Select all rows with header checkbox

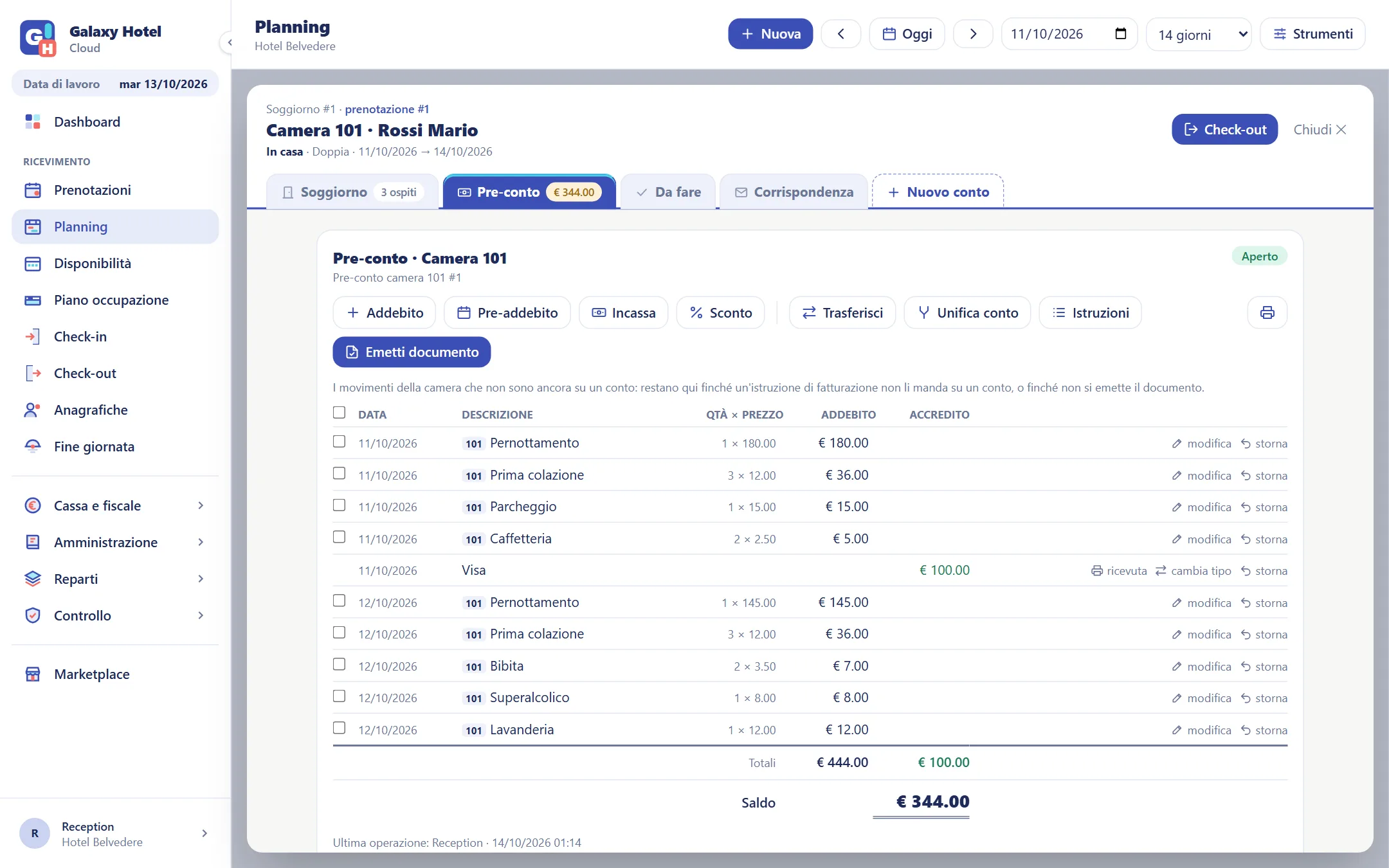pyautogui.click(x=339, y=413)
